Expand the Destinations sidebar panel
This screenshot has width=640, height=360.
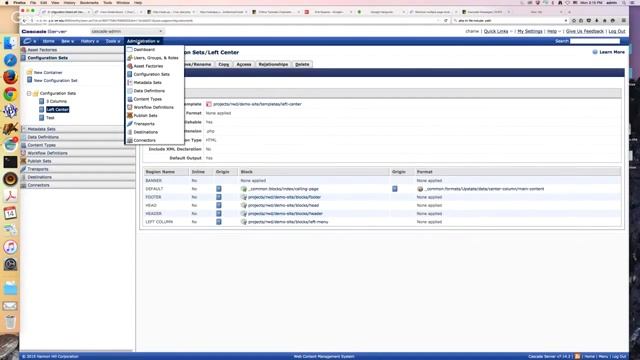pyautogui.click(x=78, y=177)
